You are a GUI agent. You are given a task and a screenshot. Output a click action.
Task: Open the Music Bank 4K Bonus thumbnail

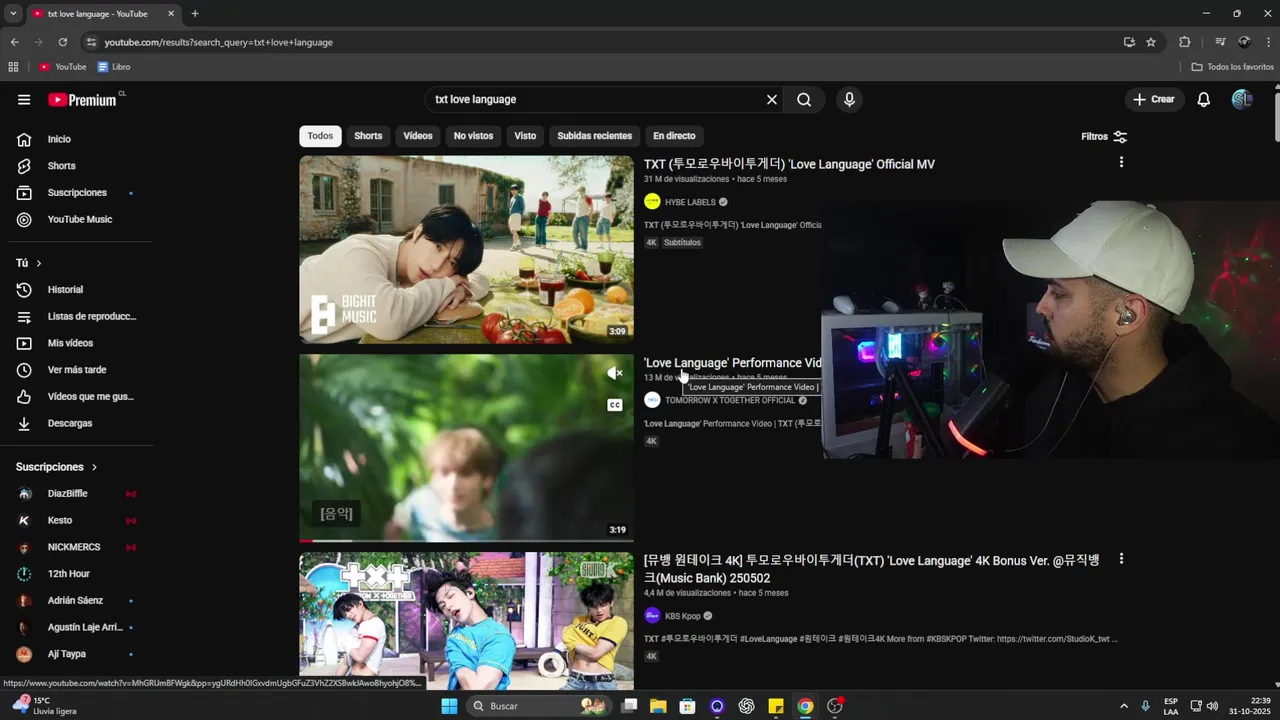coord(466,621)
